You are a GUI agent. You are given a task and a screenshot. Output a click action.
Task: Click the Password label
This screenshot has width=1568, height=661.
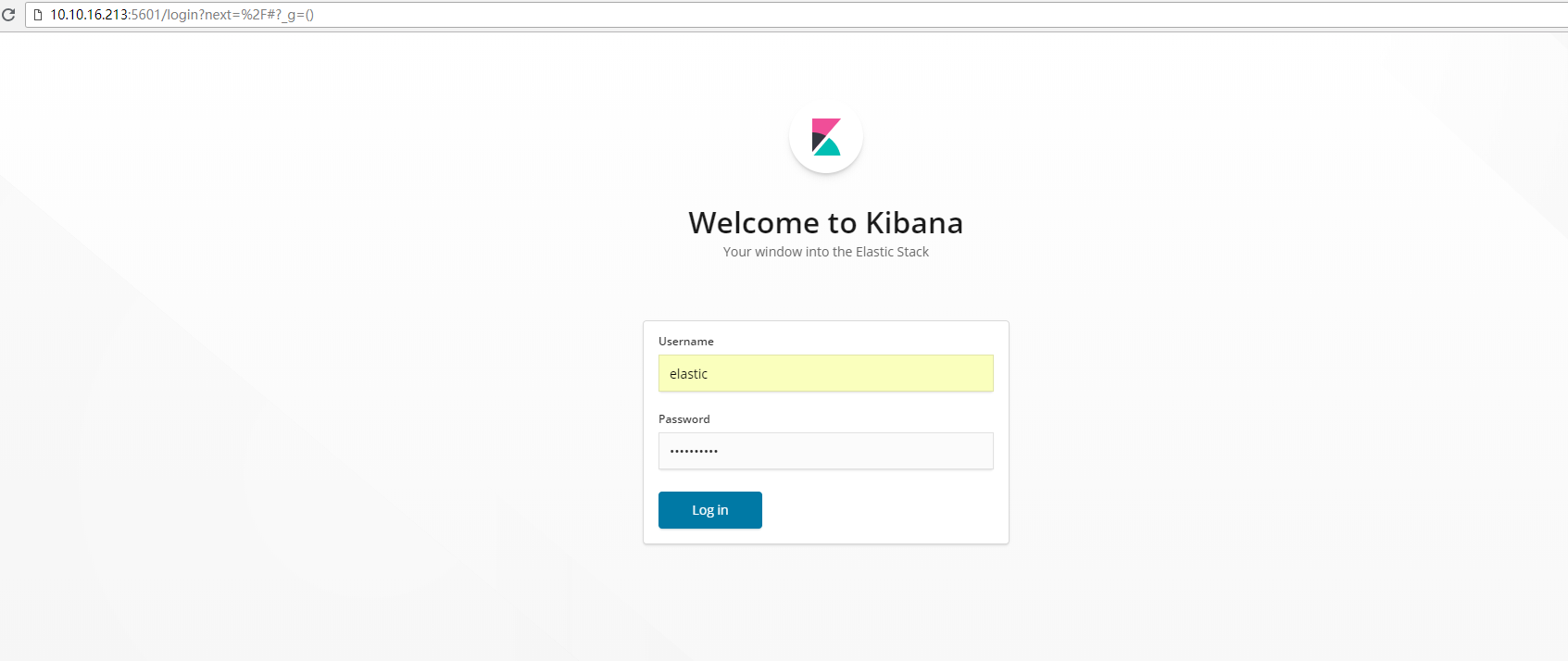tap(684, 419)
